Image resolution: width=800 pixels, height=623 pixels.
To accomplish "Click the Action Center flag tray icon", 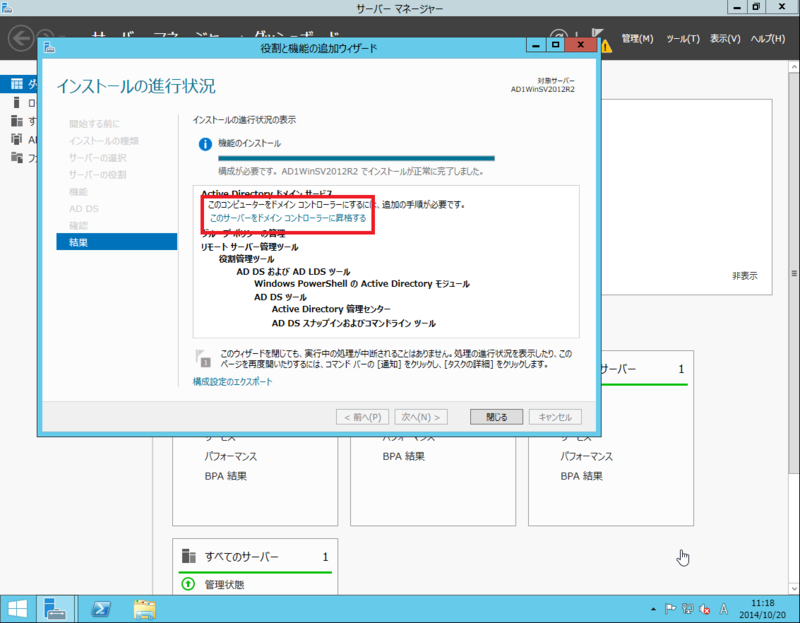I will coord(670,609).
